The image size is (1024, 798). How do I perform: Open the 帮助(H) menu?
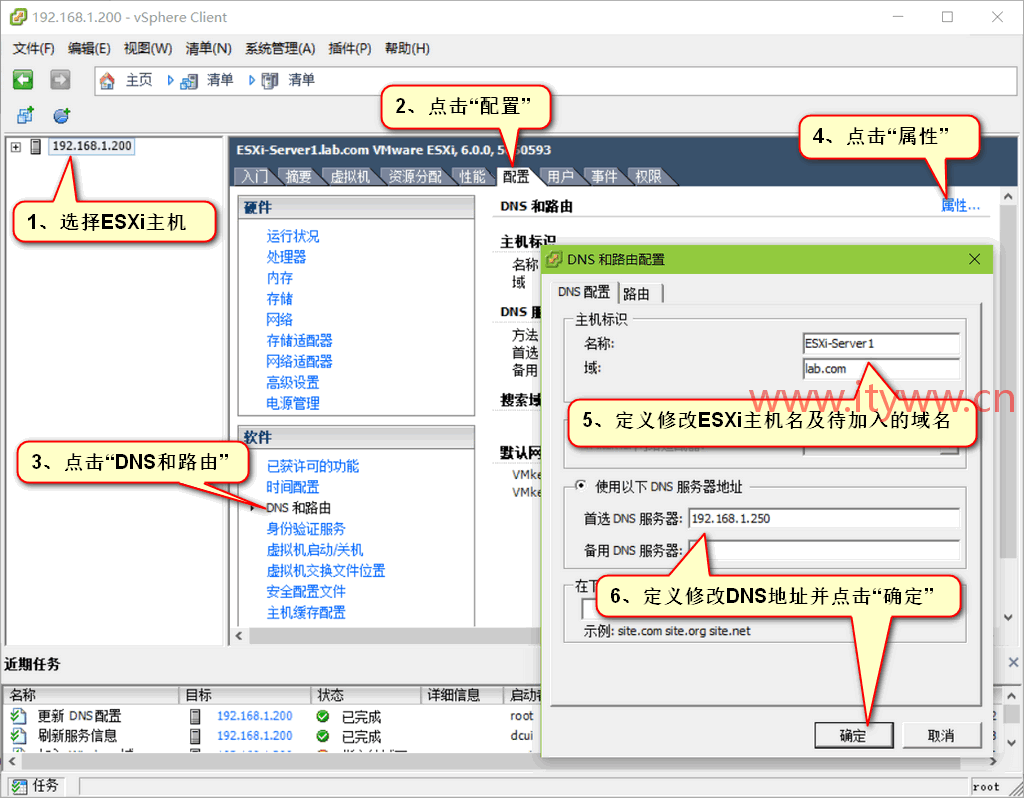pos(407,48)
